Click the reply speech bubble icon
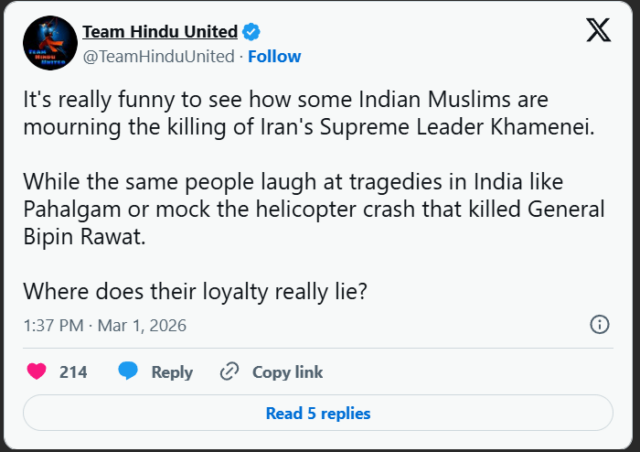Image resolution: width=640 pixels, height=452 pixels. click(128, 372)
